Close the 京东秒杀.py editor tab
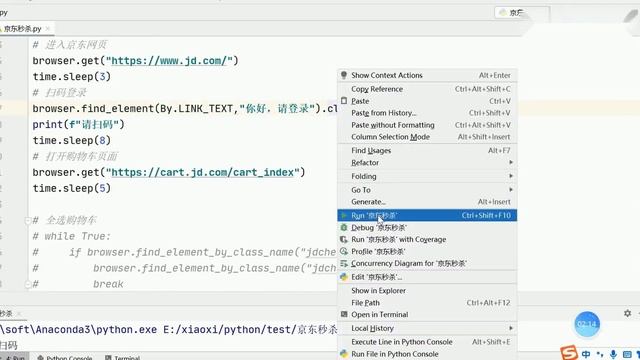640x360 pixels. [48, 29]
